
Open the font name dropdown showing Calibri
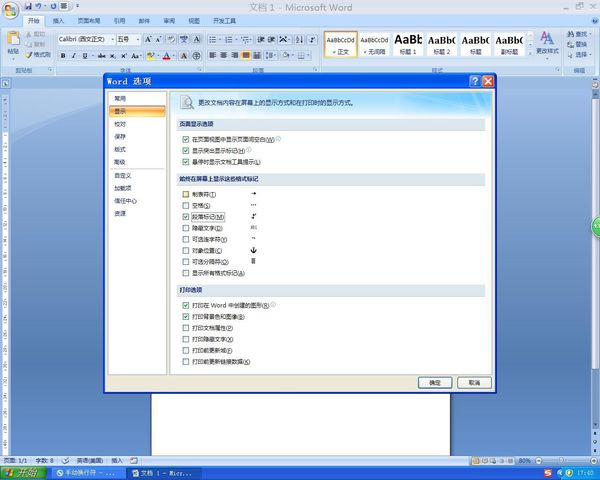point(112,39)
